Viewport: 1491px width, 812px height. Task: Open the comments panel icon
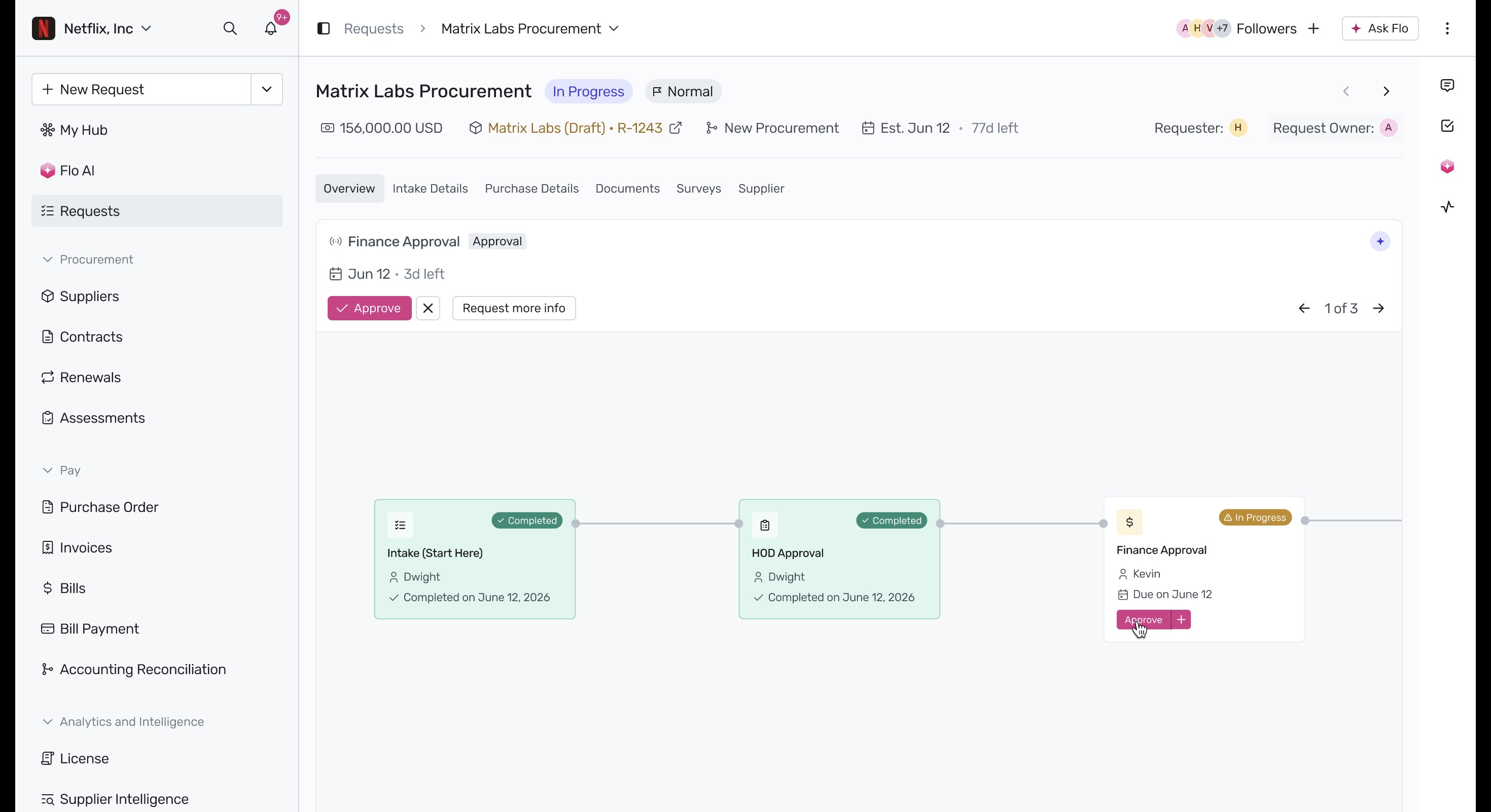pyautogui.click(x=1447, y=86)
